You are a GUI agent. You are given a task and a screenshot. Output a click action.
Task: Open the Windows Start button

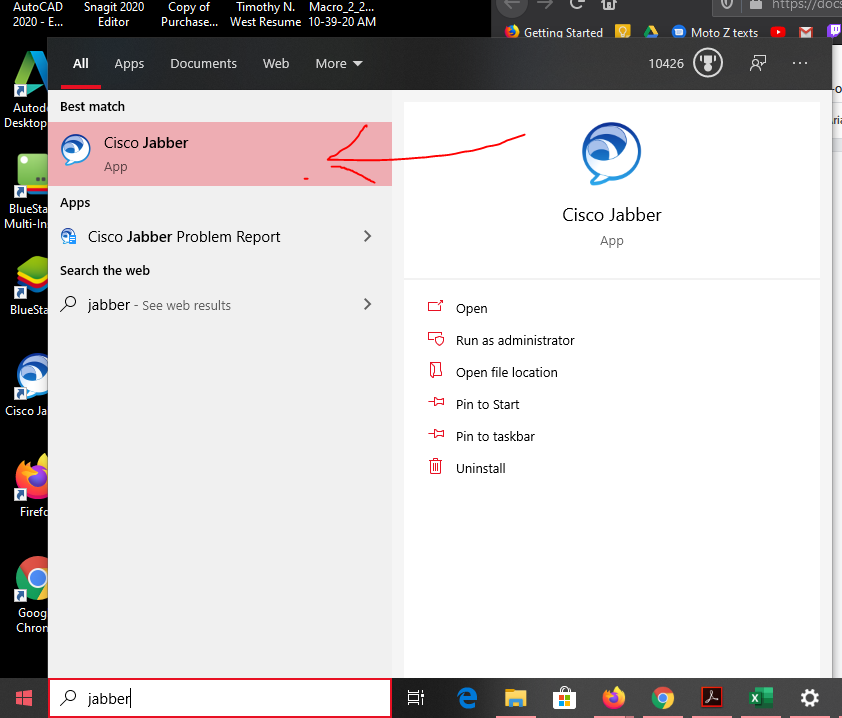[24, 698]
